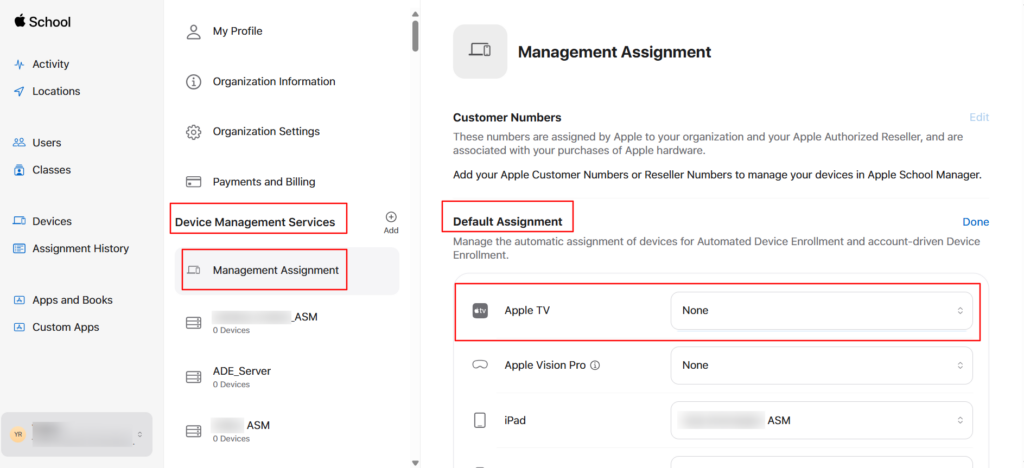Click the Management Assignment devices icon
The width and height of the screenshot is (1024, 468).
[193, 270]
